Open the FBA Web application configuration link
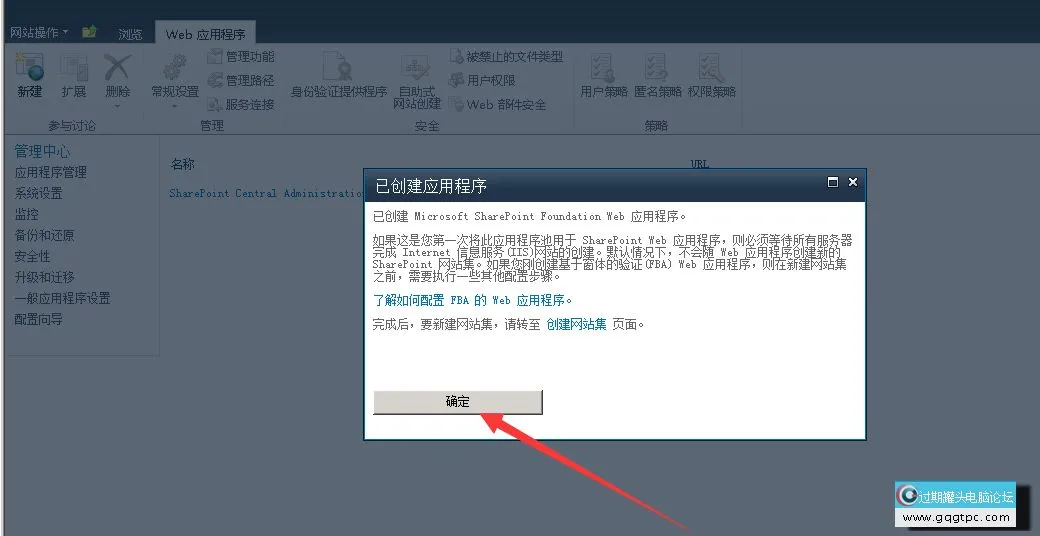The height and width of the screenshot is (536, 1040). 472,301
